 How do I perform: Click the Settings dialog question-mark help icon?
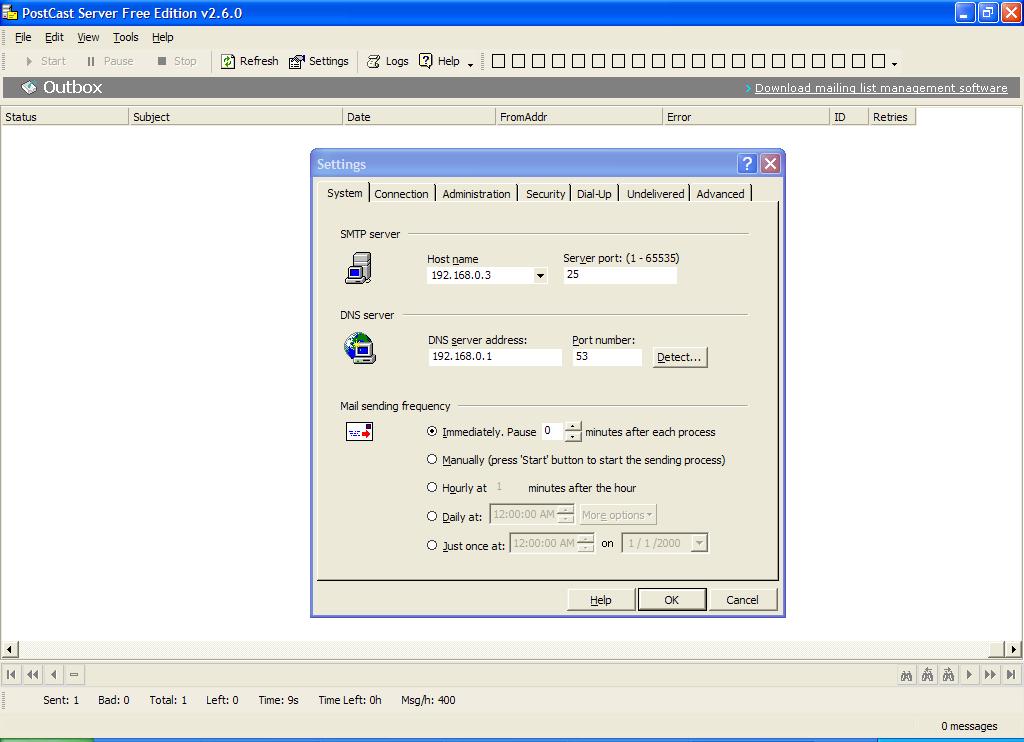[x=747, y=163]
